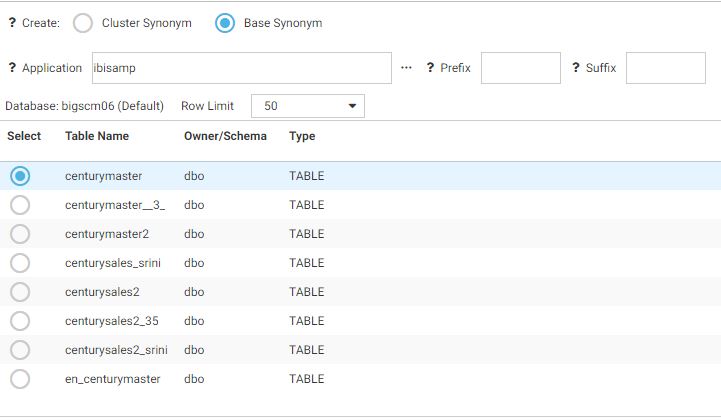Click the Prefix text box
This screenshot has height=420, width=721.
point(520,68)
